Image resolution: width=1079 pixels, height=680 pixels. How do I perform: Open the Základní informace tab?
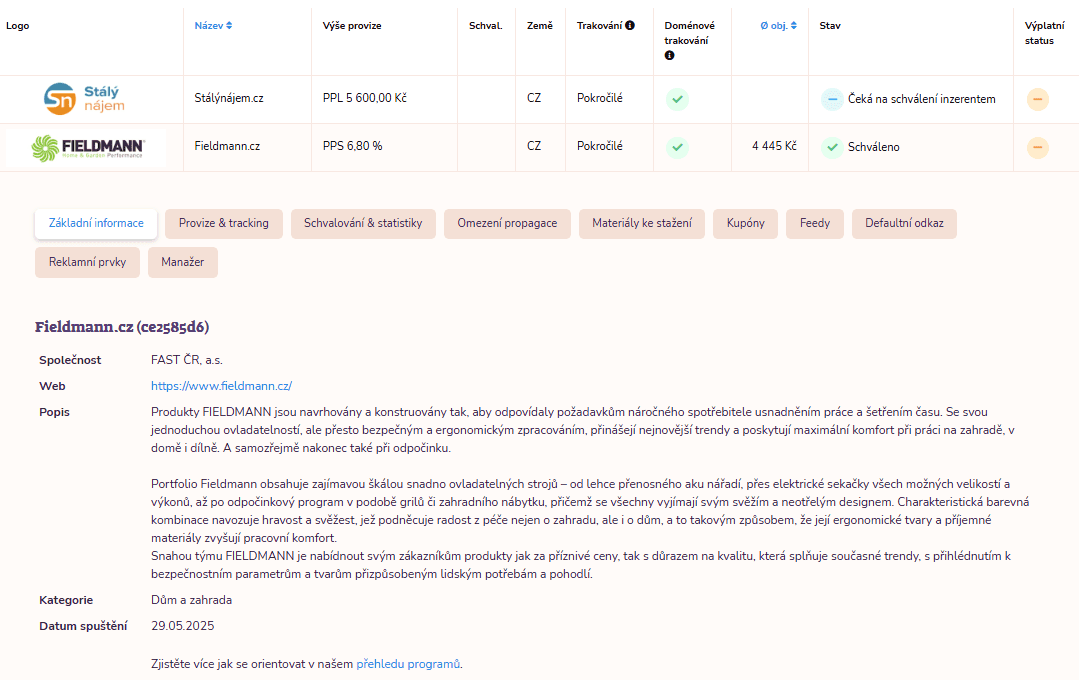96,224
